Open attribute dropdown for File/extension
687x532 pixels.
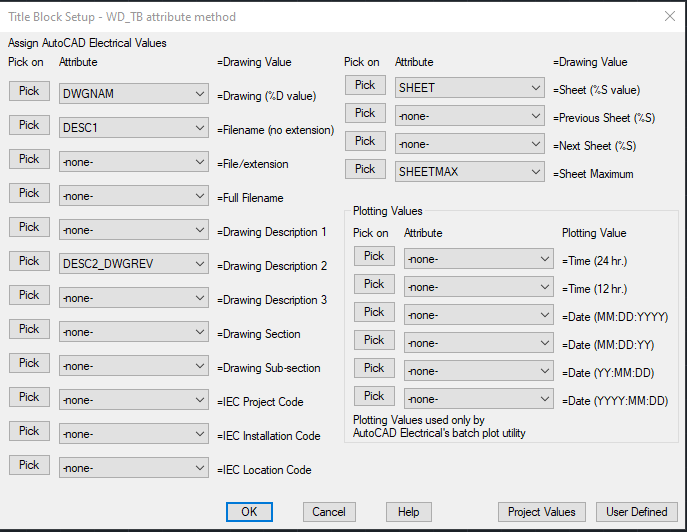[x=134, y=162]
